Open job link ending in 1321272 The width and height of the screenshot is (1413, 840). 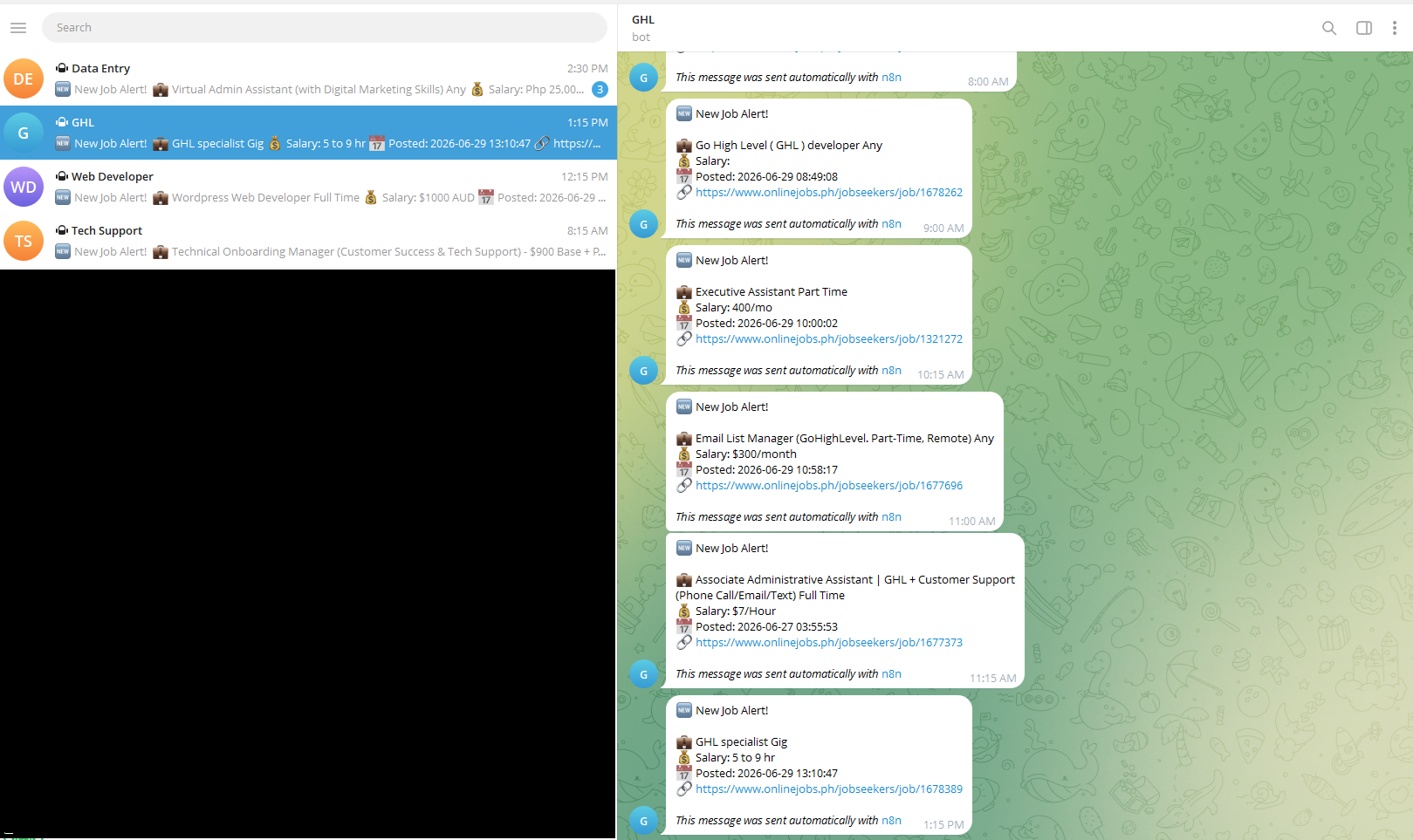(829, 339)
